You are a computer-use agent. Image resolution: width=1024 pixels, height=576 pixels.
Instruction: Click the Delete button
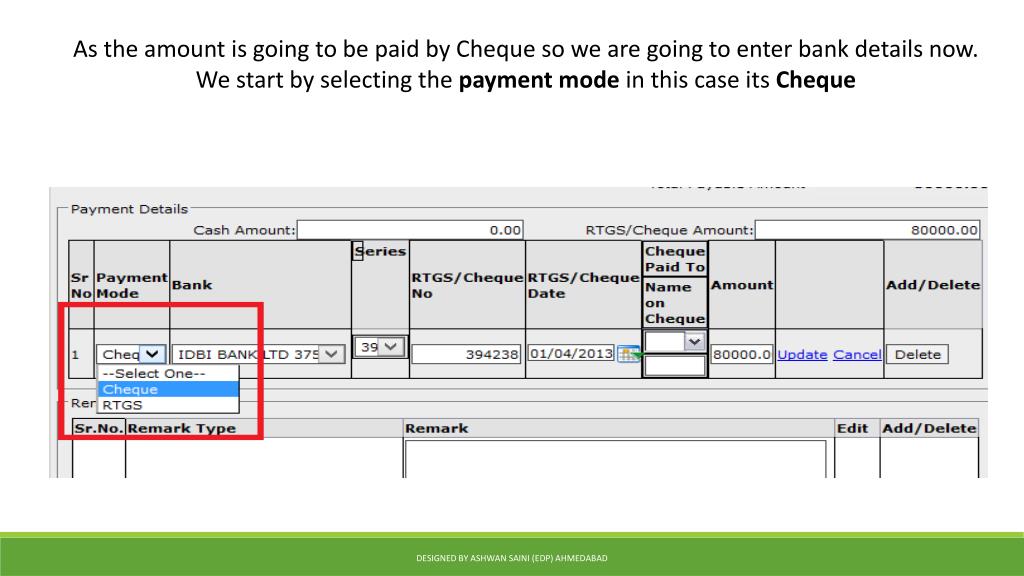click(918, 355)
